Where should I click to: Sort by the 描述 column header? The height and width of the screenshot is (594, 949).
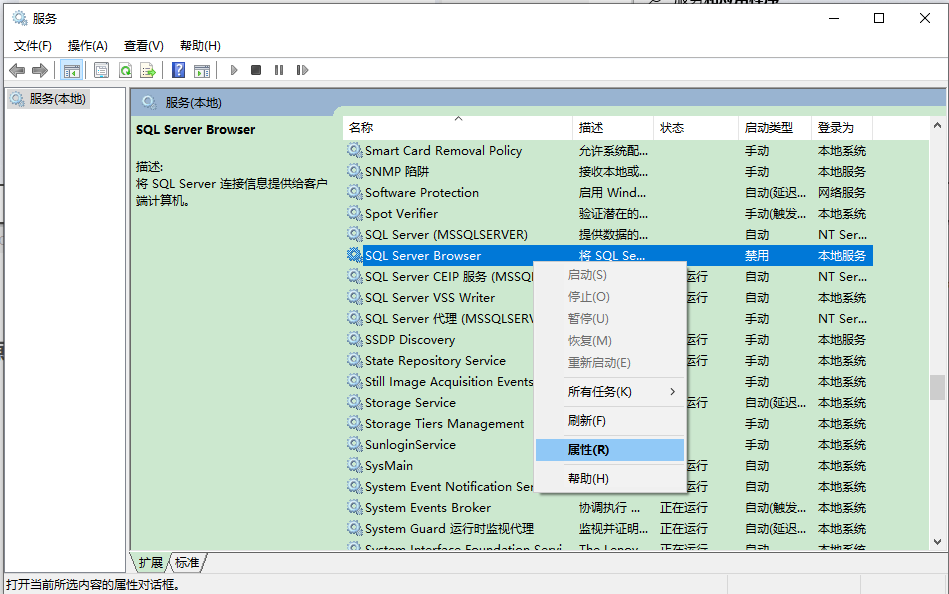[612, 128]
